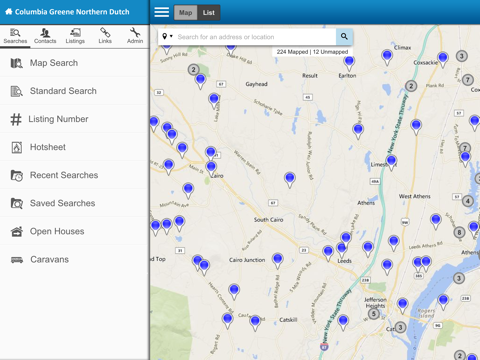Switch to List view toggle
The image size is (480, 360).
[x=209, y=13]
